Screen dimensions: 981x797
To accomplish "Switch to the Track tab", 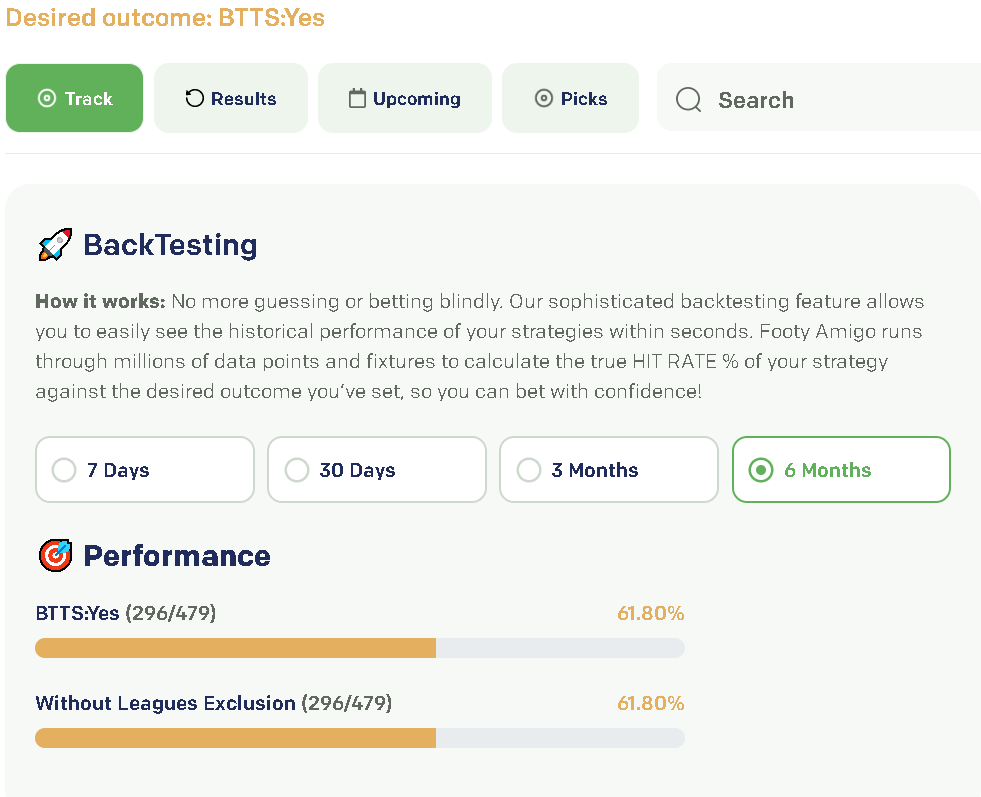I will point(75,98).
